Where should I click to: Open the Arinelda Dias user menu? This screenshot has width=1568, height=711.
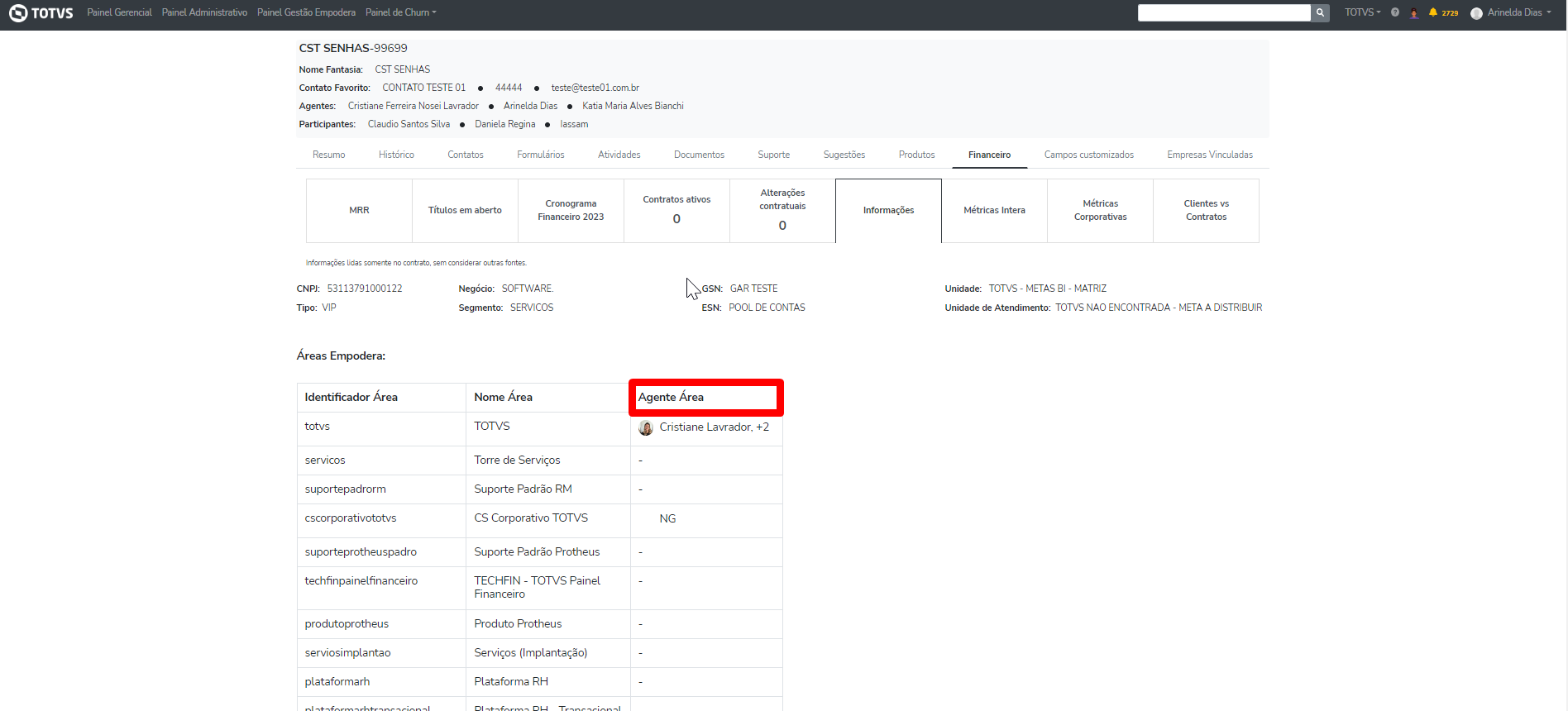pyautogui.click(x=1511, y=12)
